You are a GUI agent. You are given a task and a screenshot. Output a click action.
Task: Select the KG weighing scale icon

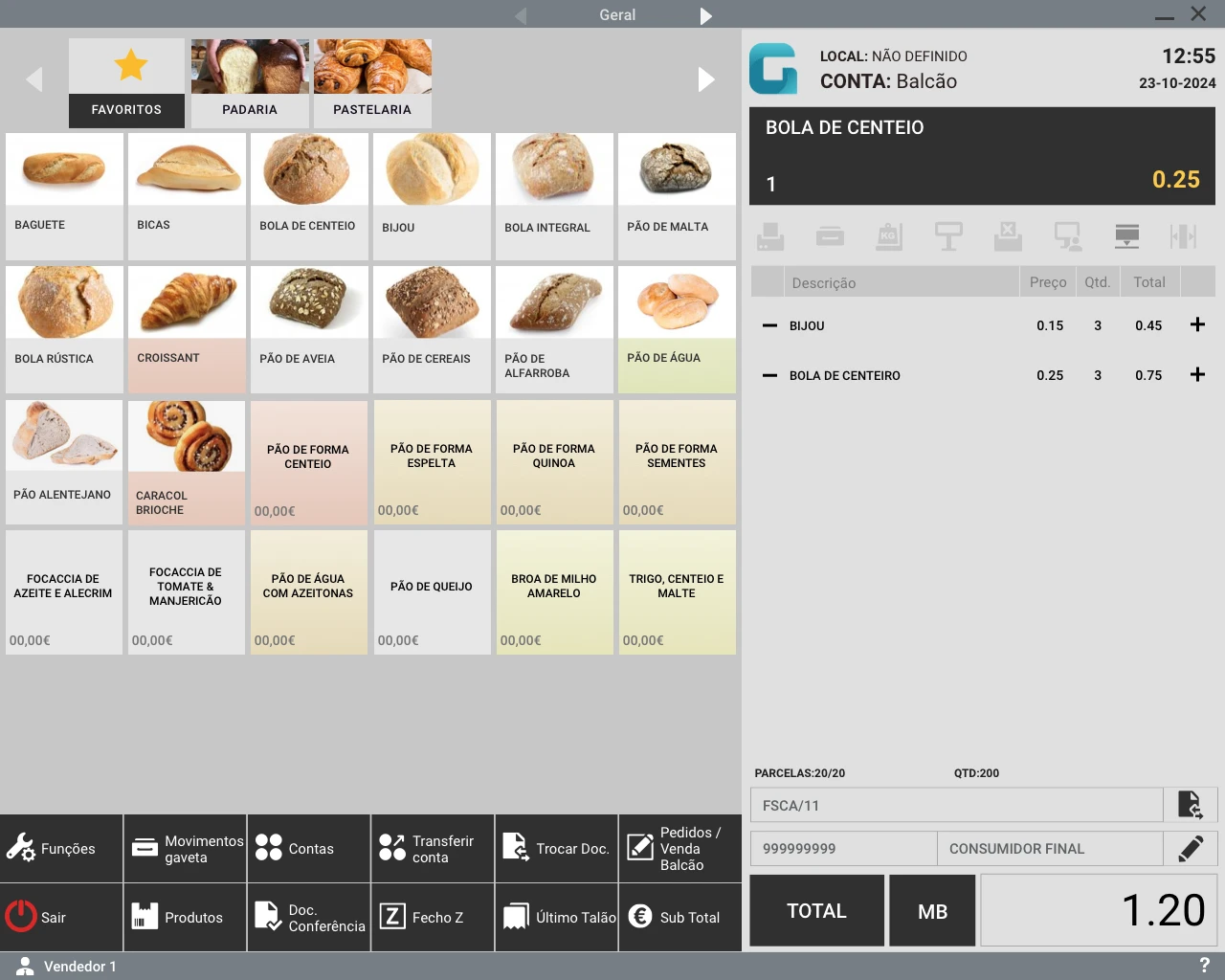click(889, 235)
